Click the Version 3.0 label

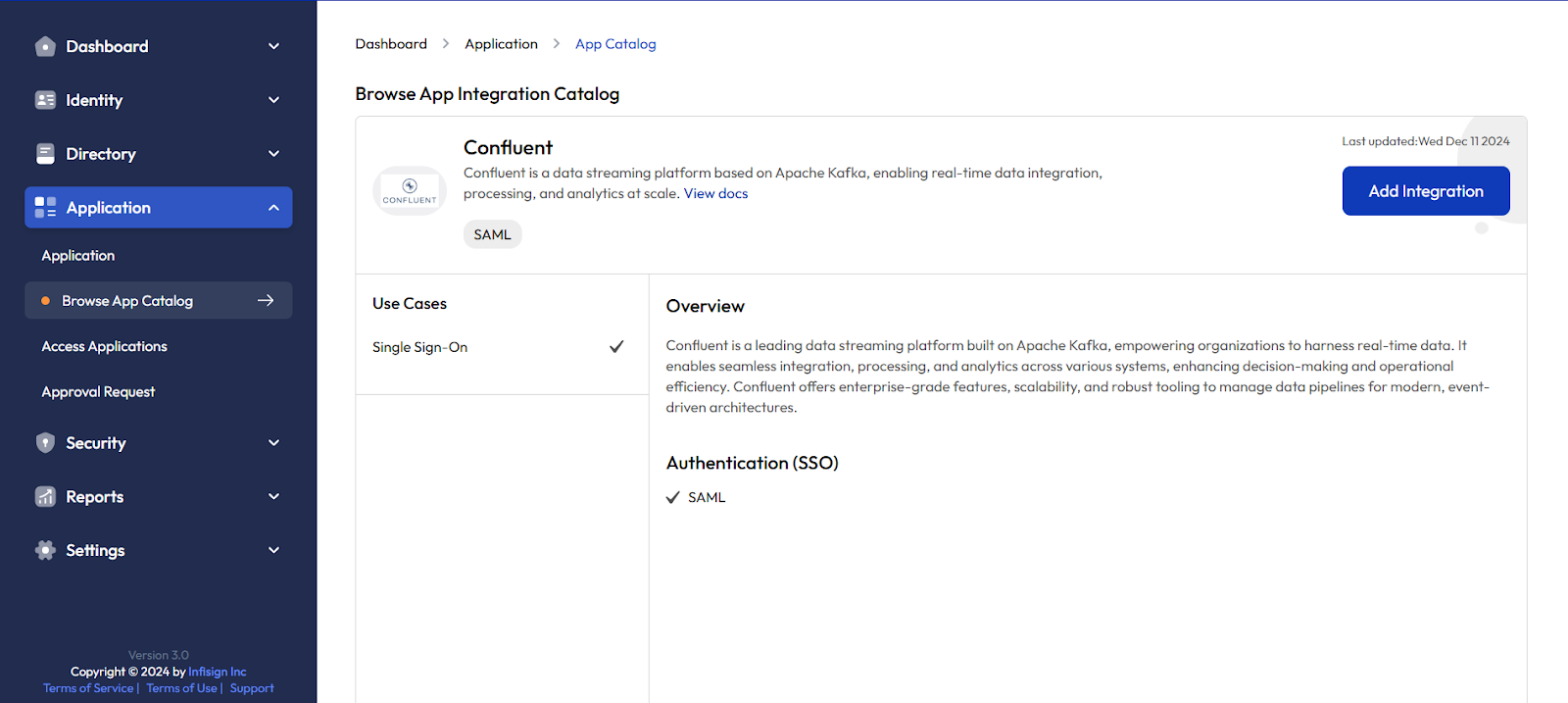pos(159,655)
